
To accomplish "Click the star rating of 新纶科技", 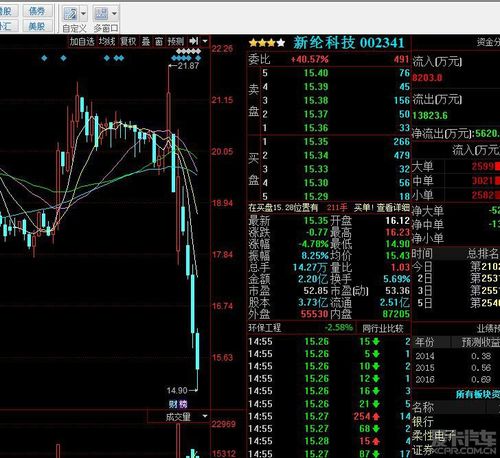I will point(267,43).
